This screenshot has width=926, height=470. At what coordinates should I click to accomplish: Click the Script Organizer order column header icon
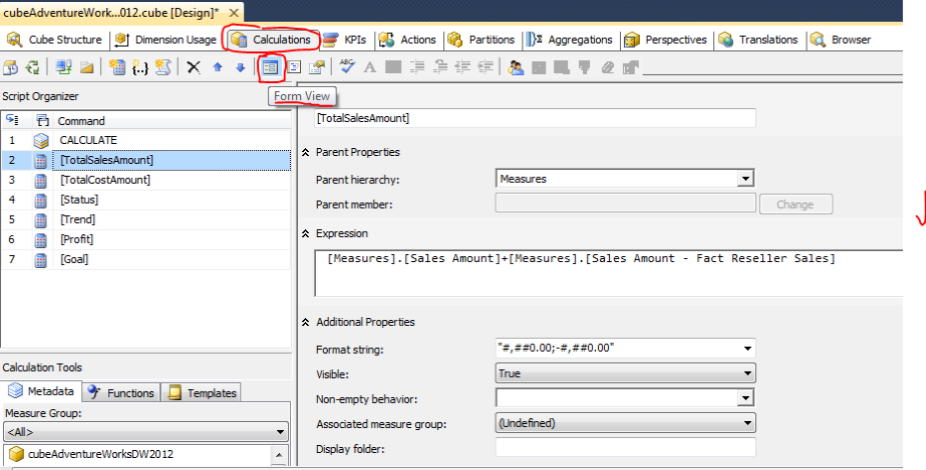(x=12, y=120)
